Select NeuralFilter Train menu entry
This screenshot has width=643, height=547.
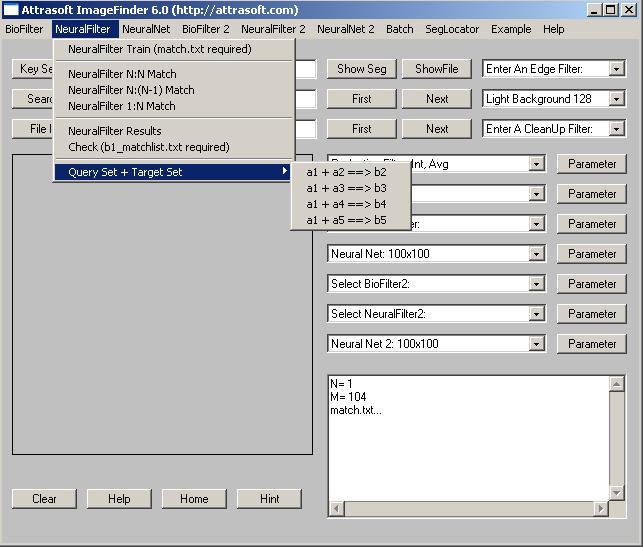(159, 49)
